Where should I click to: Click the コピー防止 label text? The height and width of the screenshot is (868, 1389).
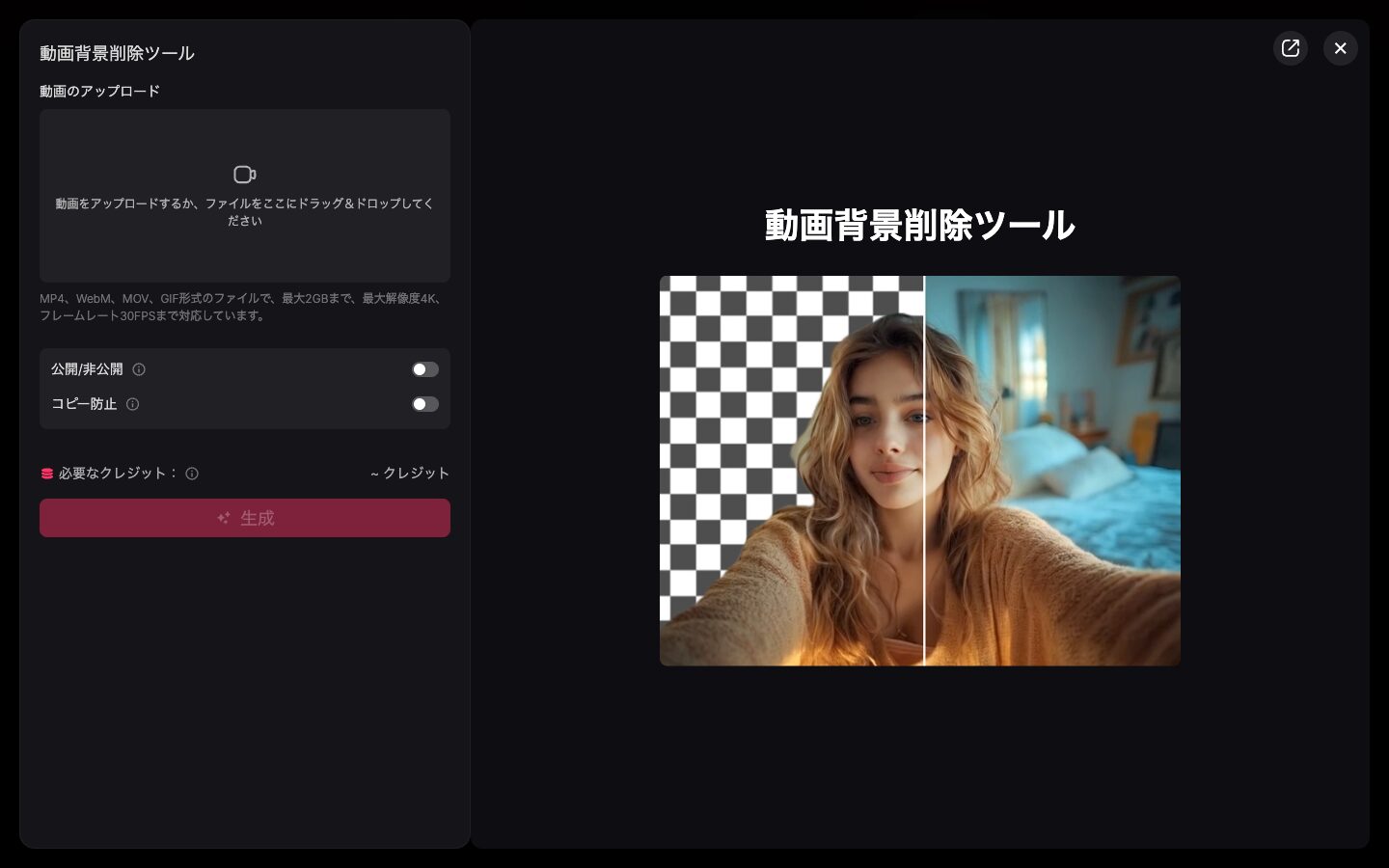coord(84,404)
